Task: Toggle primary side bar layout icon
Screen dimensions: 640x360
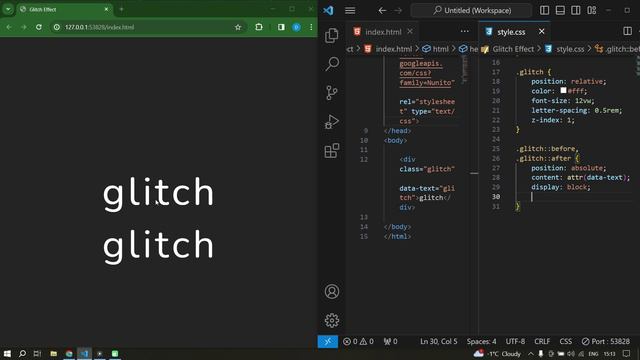Action: click(x=544, y=10)
